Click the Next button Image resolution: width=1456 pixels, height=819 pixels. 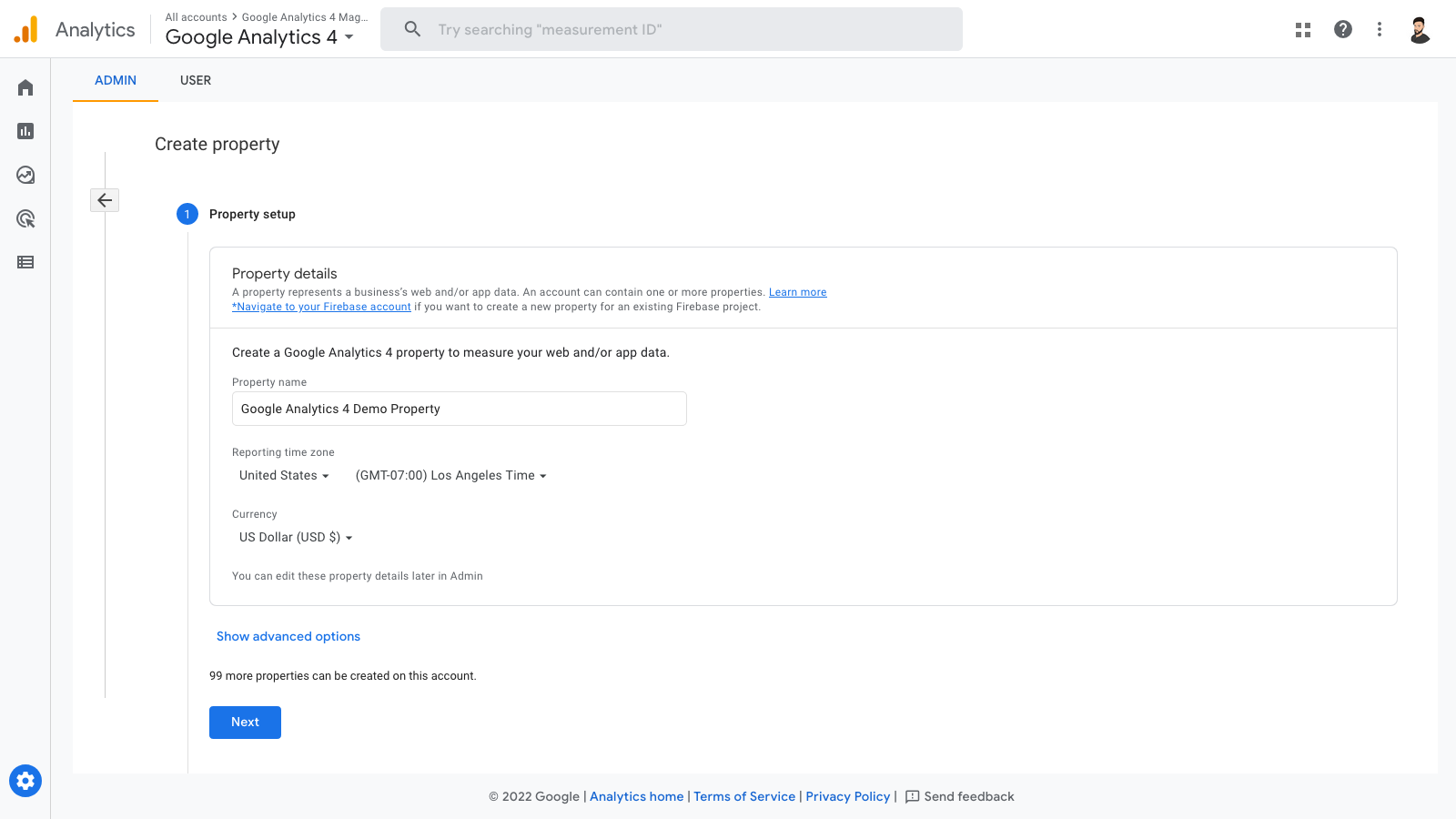(245, 723)
